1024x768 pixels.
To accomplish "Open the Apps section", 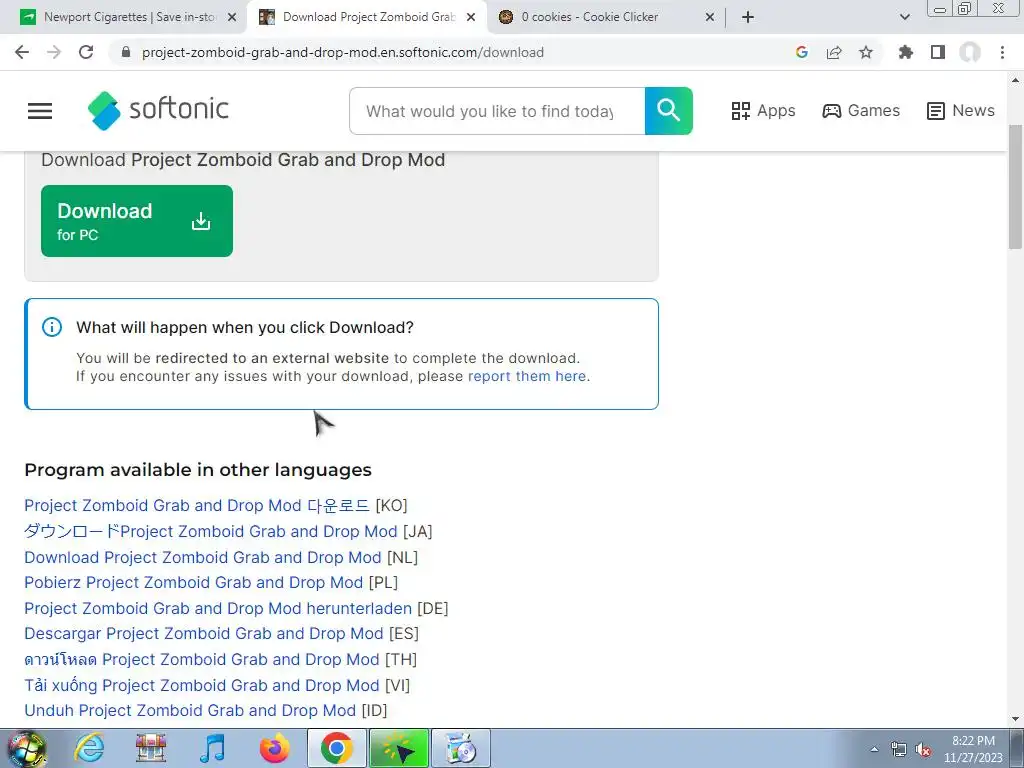I will click(x=763, y=111).
